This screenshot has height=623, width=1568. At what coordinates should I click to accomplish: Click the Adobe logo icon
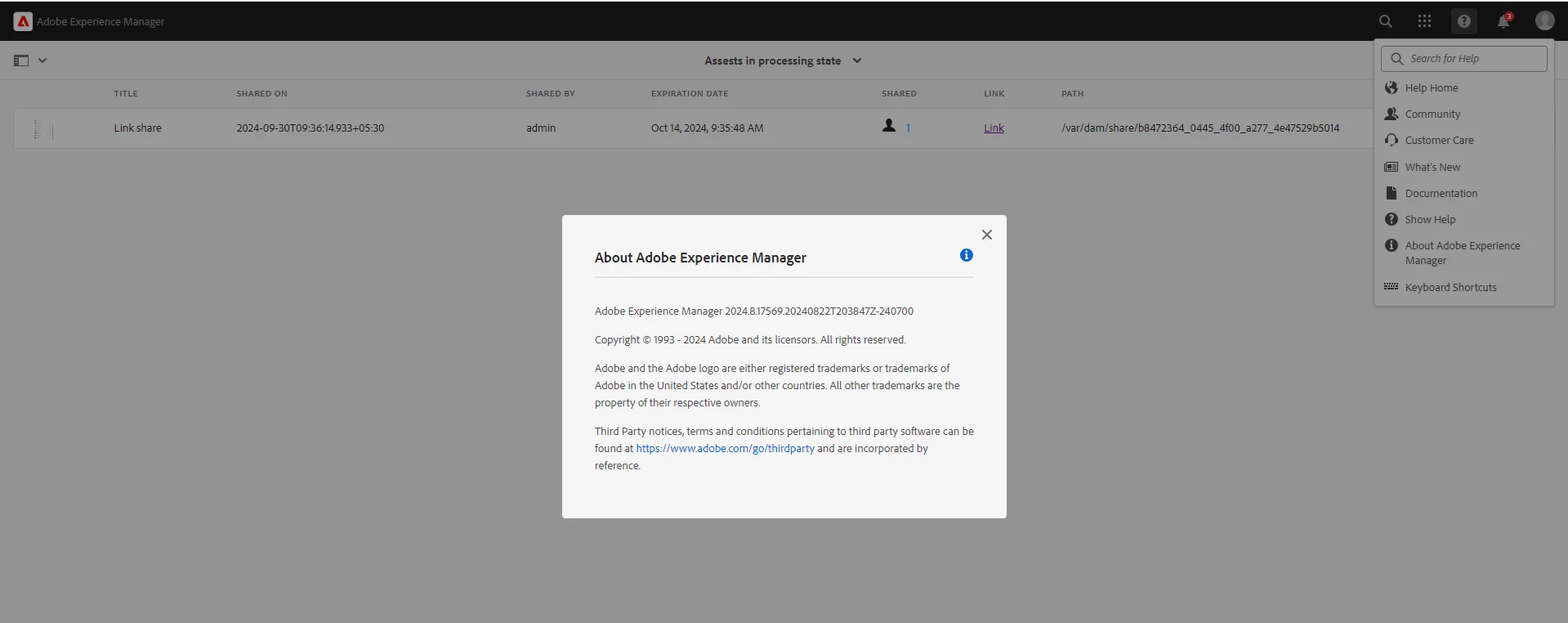pyautogui.click(x=23, y=21)
